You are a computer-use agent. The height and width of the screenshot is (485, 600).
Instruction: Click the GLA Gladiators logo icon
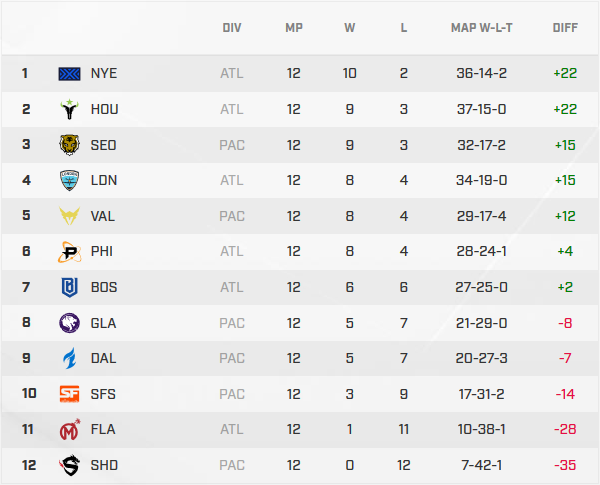point(70,323)
